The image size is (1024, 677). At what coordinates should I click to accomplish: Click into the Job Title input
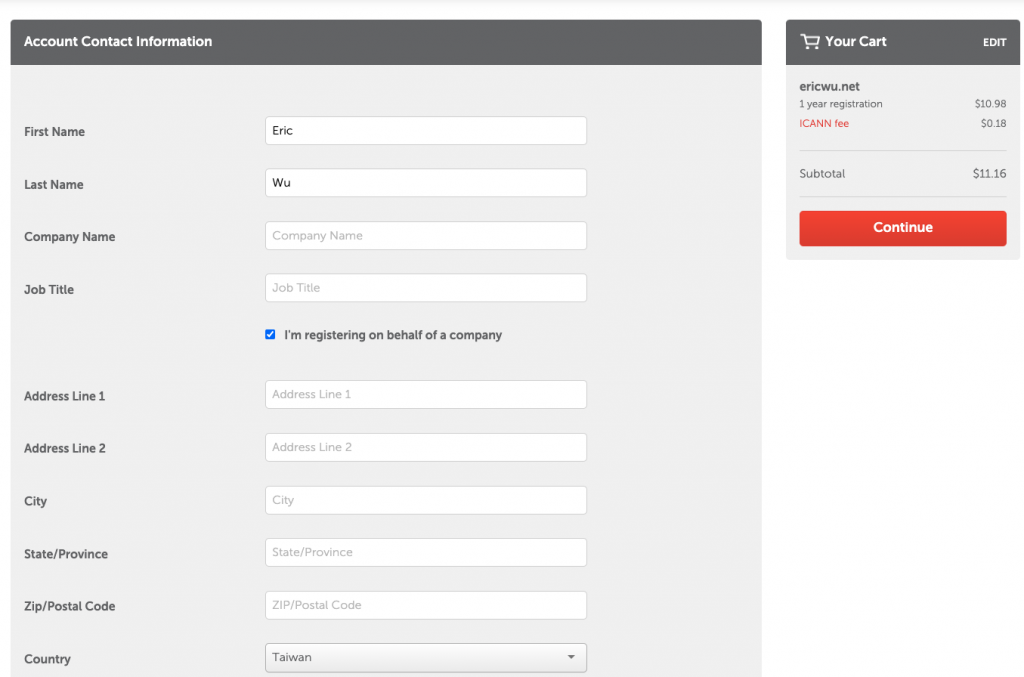point(426,288)
